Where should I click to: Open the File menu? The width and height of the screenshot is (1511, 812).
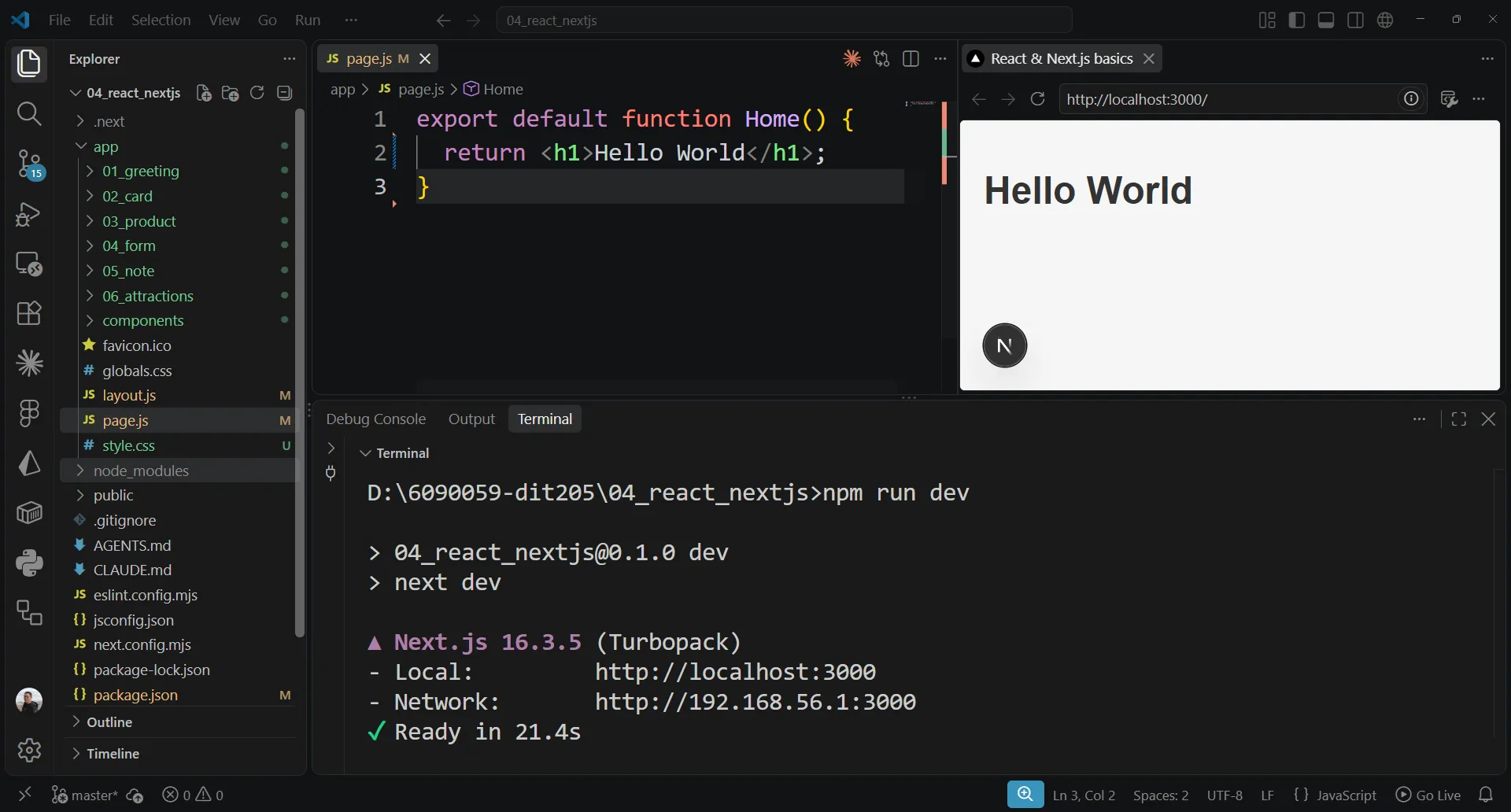click(x=60, y=20)
